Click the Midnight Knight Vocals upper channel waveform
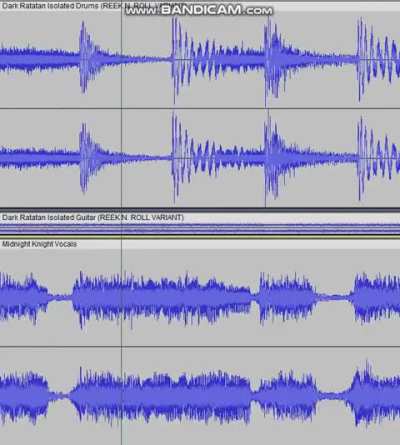This screenshot has width=400, height=445. (200, 298)
